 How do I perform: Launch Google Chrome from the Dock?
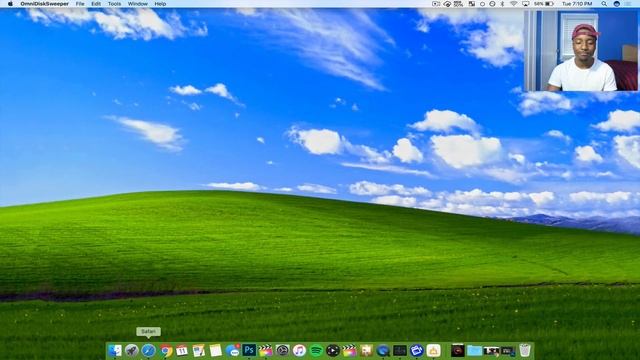click(165, 350)
